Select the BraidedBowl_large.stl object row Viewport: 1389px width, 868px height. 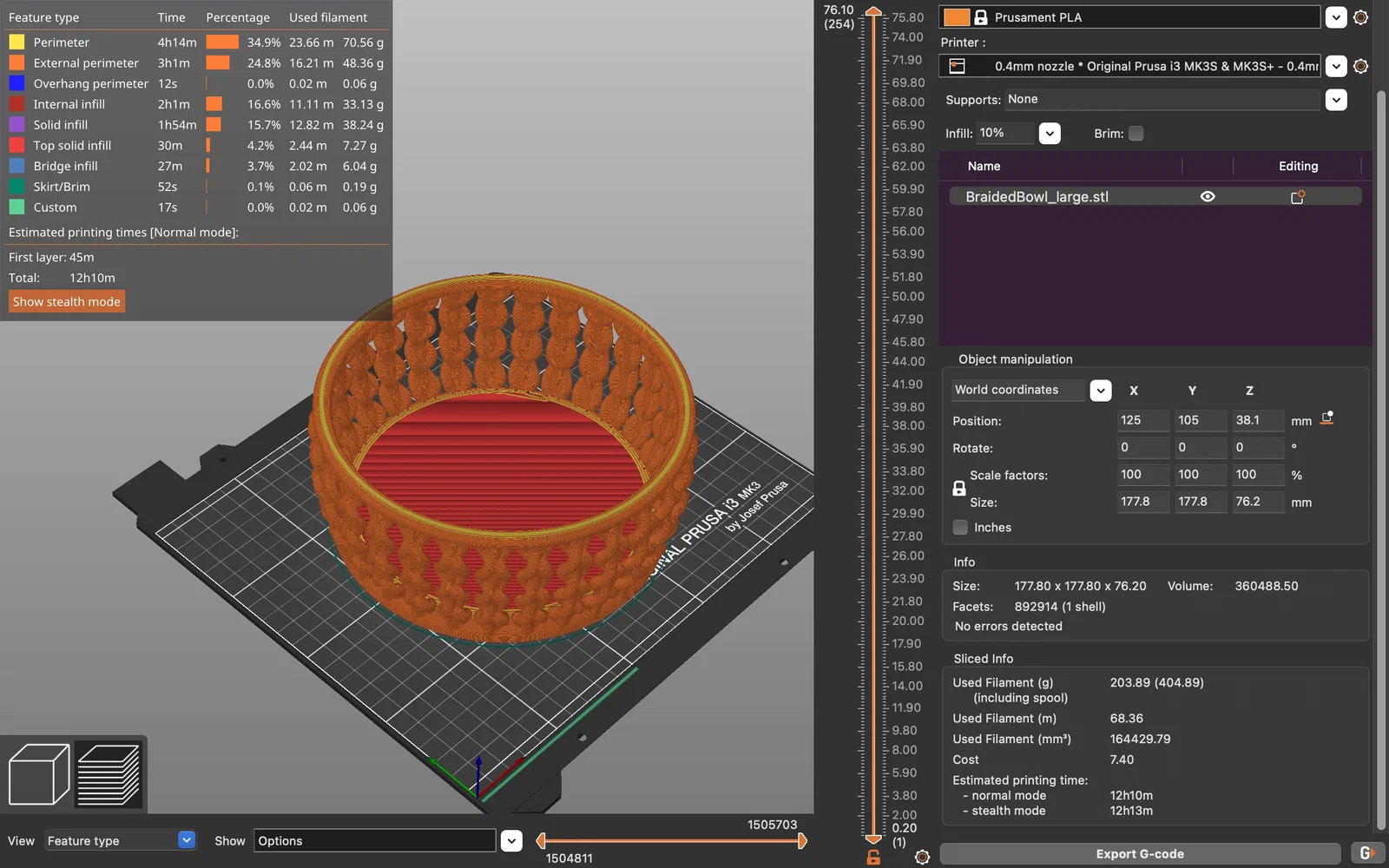pos(1155,197)
